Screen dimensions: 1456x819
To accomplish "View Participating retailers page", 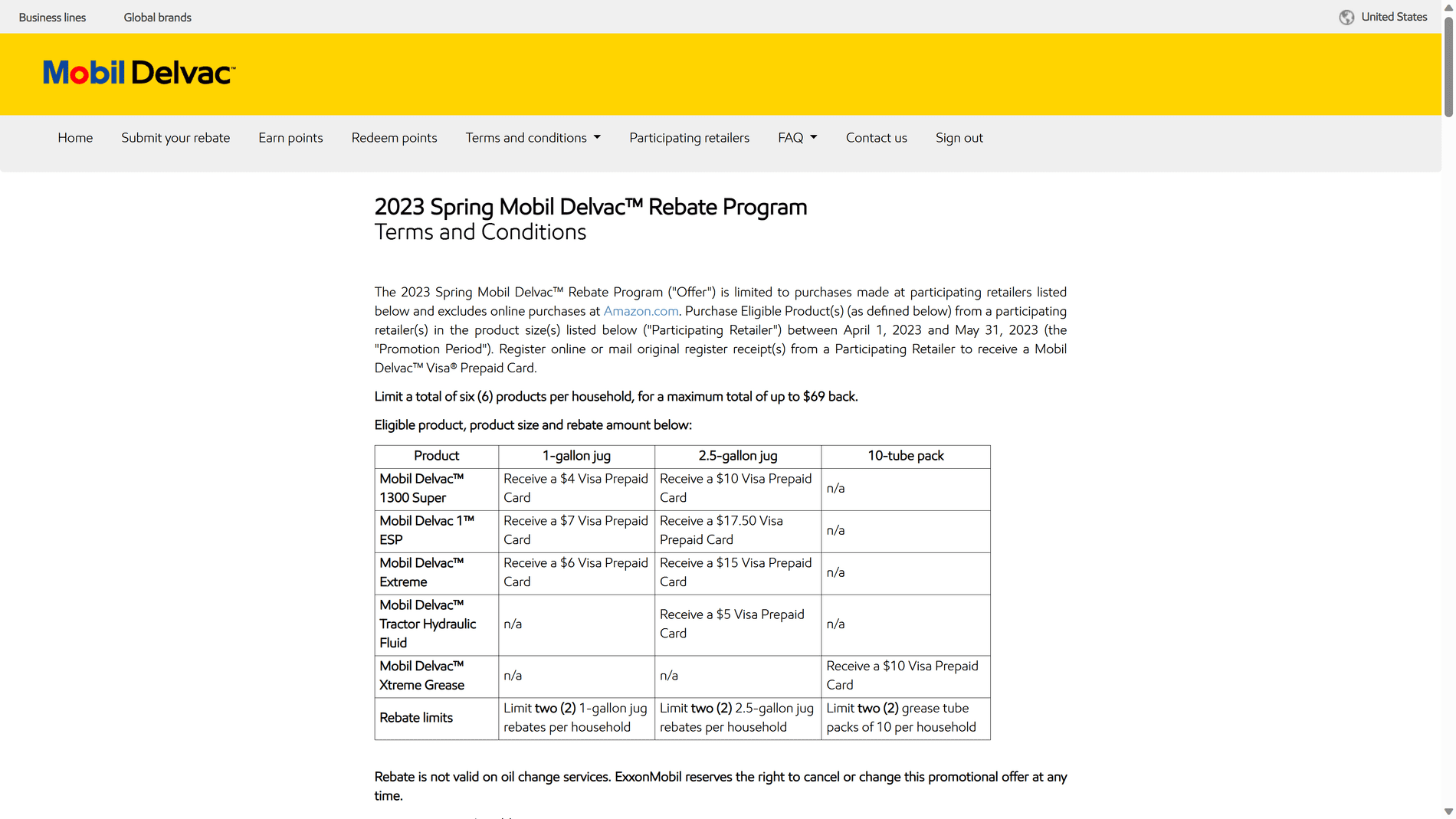I will click(689, 138).
